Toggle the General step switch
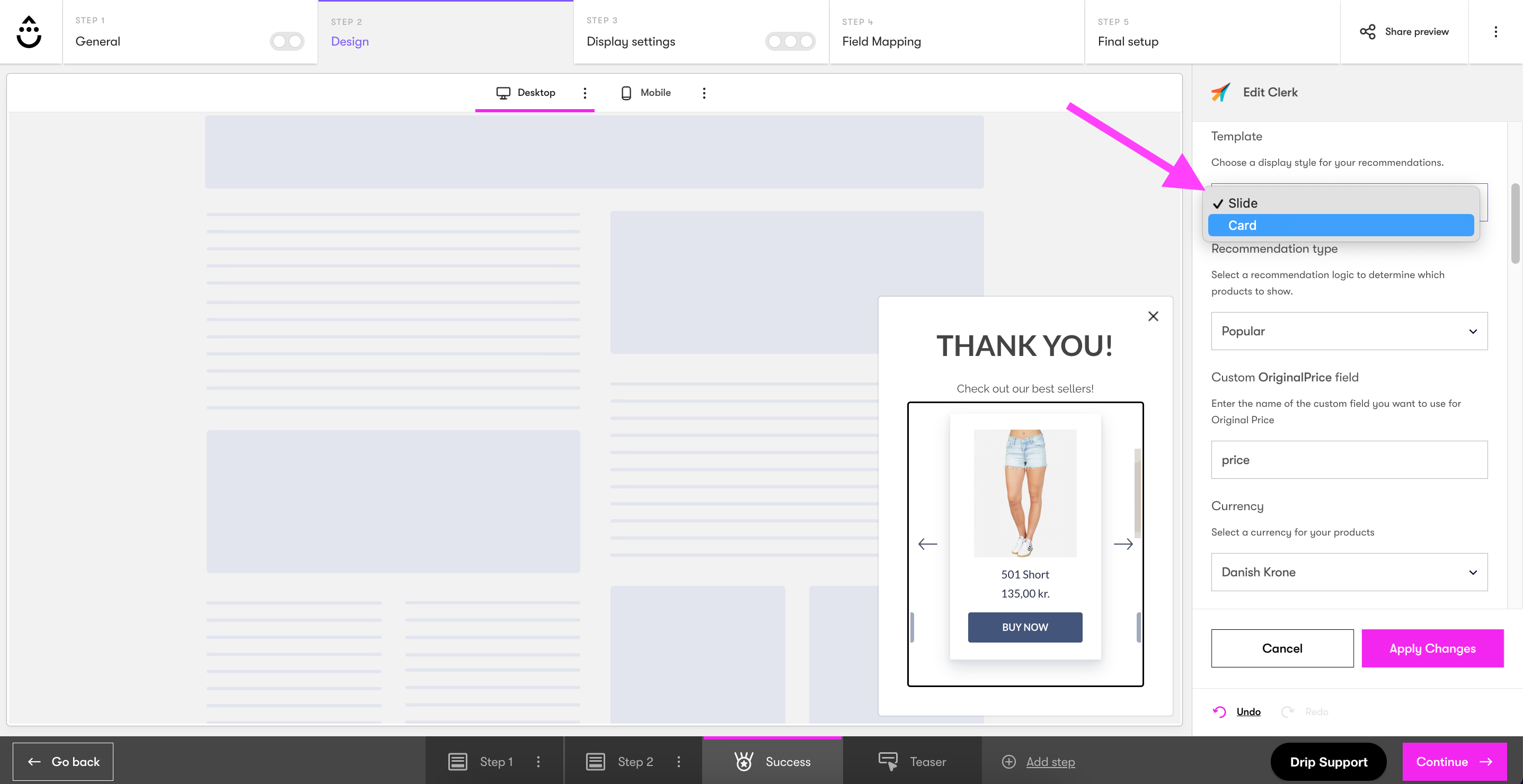Viewport: 1523px width, 784px height. click(287, 41)
